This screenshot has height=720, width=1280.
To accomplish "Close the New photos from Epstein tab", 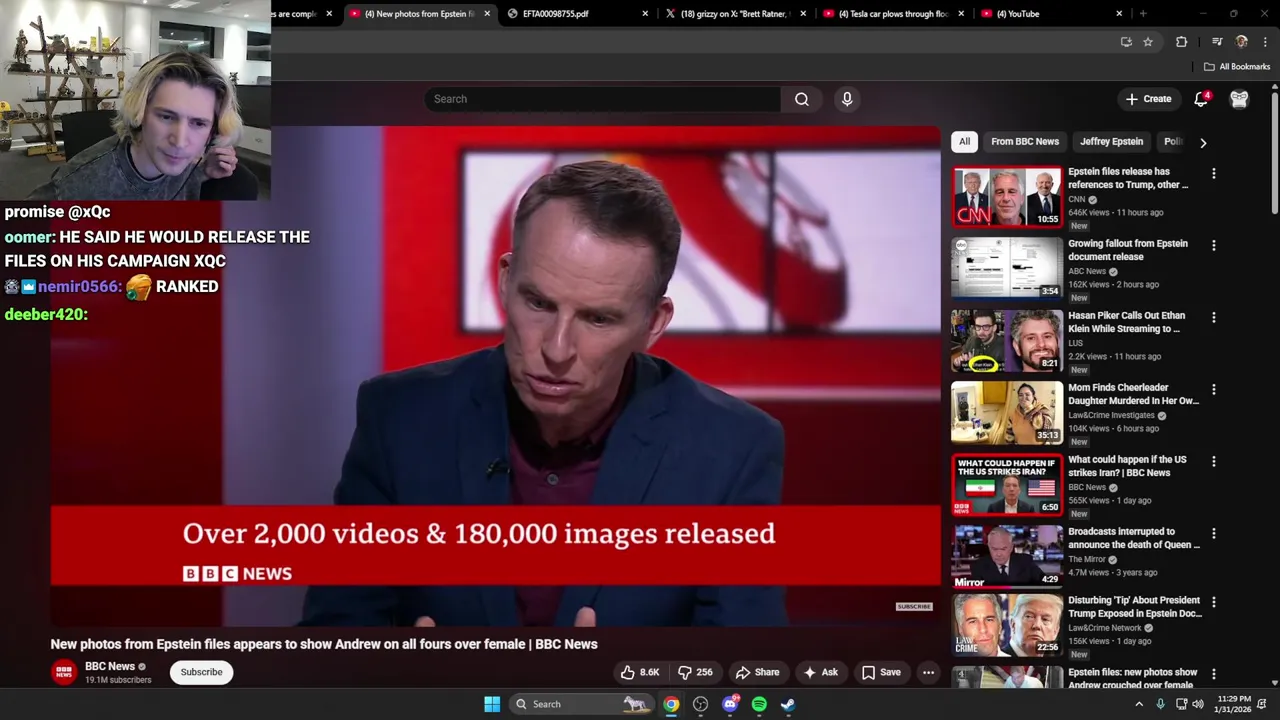I will 487,14.
